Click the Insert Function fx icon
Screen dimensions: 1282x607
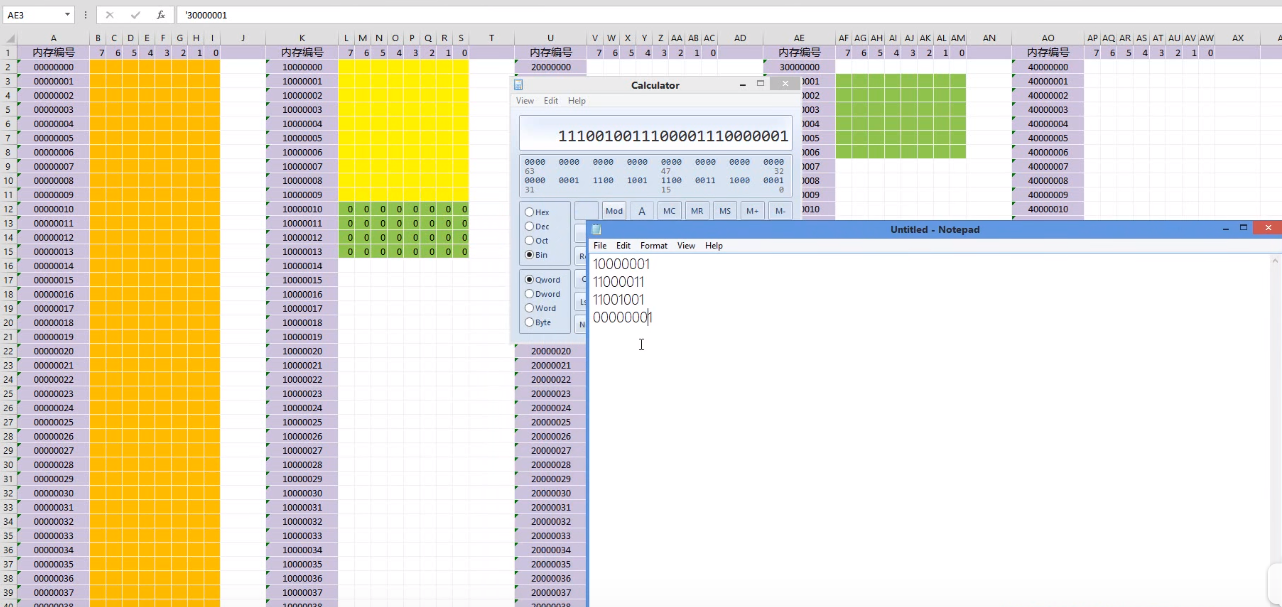pyautogui.click(x=160, y=15)
